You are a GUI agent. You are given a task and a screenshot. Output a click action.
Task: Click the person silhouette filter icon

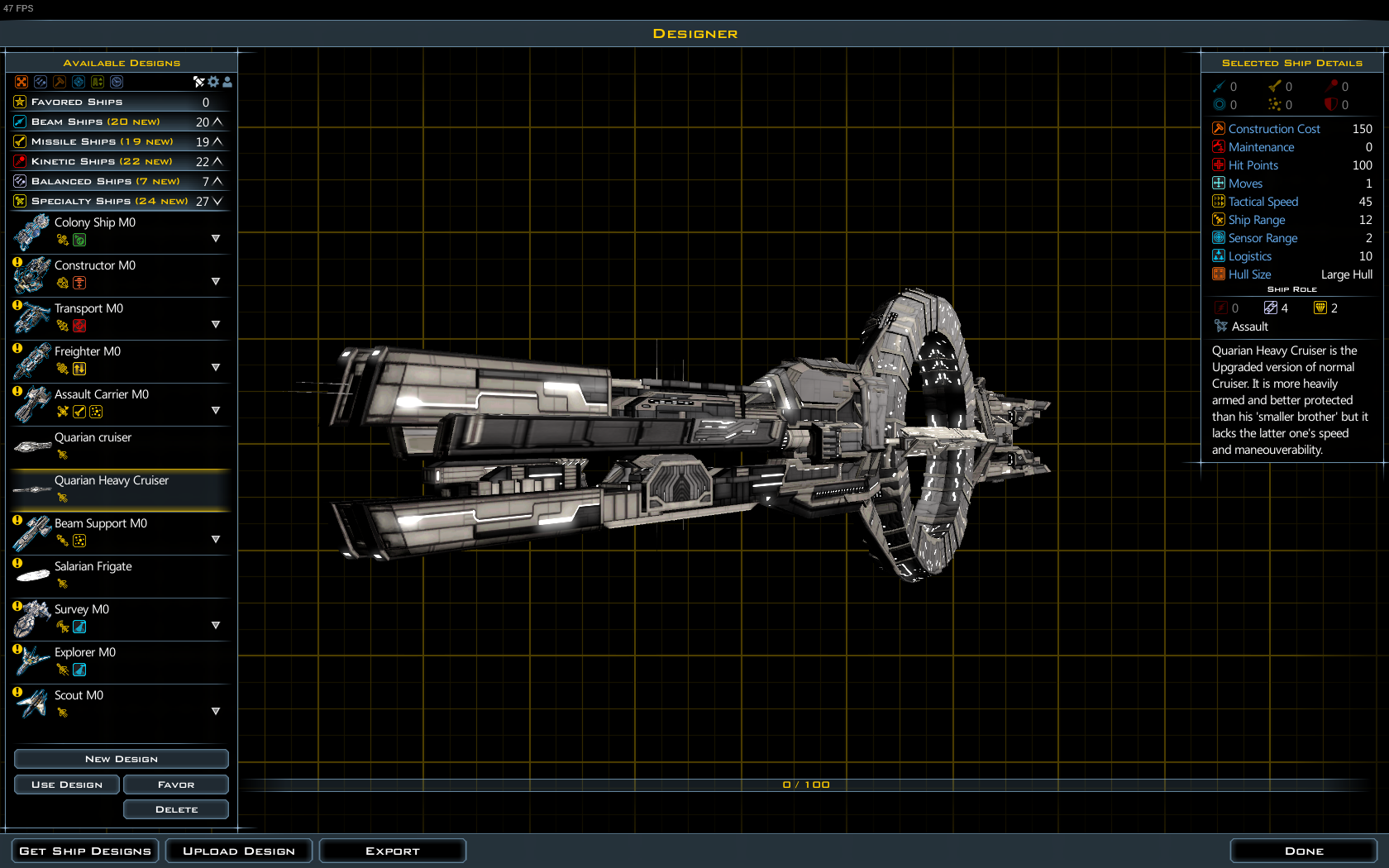(227, 82)
